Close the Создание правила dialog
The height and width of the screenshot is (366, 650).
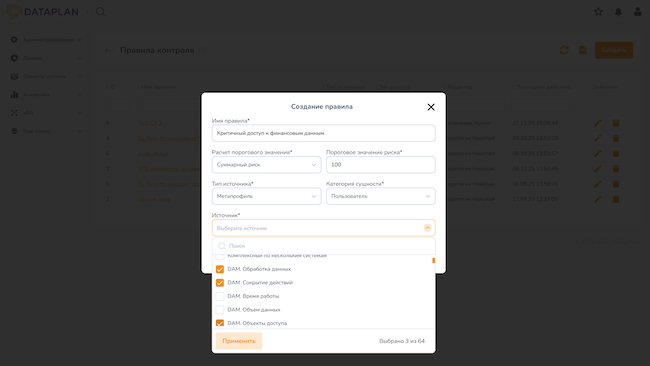tap(431, 107)
